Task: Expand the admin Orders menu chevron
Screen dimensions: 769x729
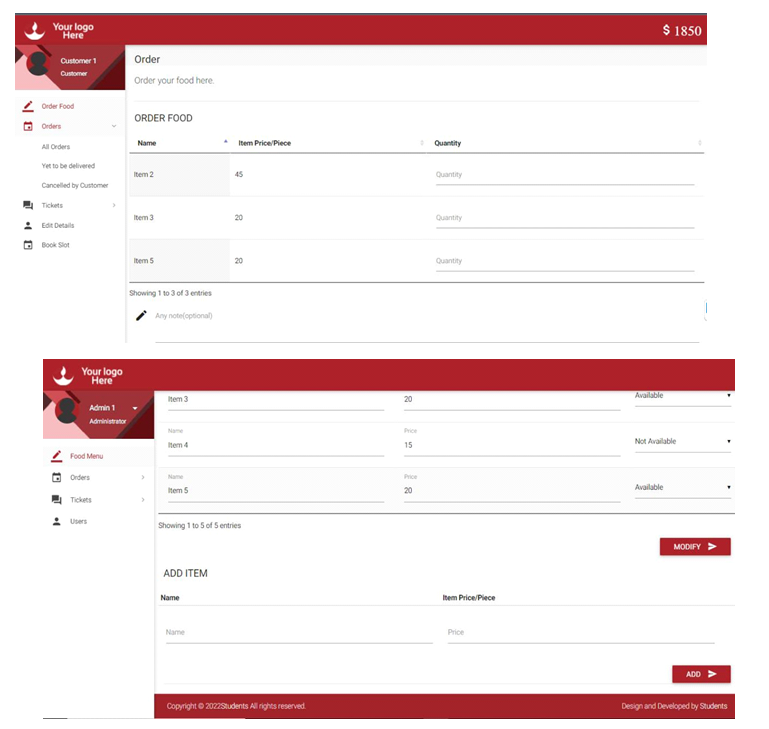Action: [x=143, y=477]
